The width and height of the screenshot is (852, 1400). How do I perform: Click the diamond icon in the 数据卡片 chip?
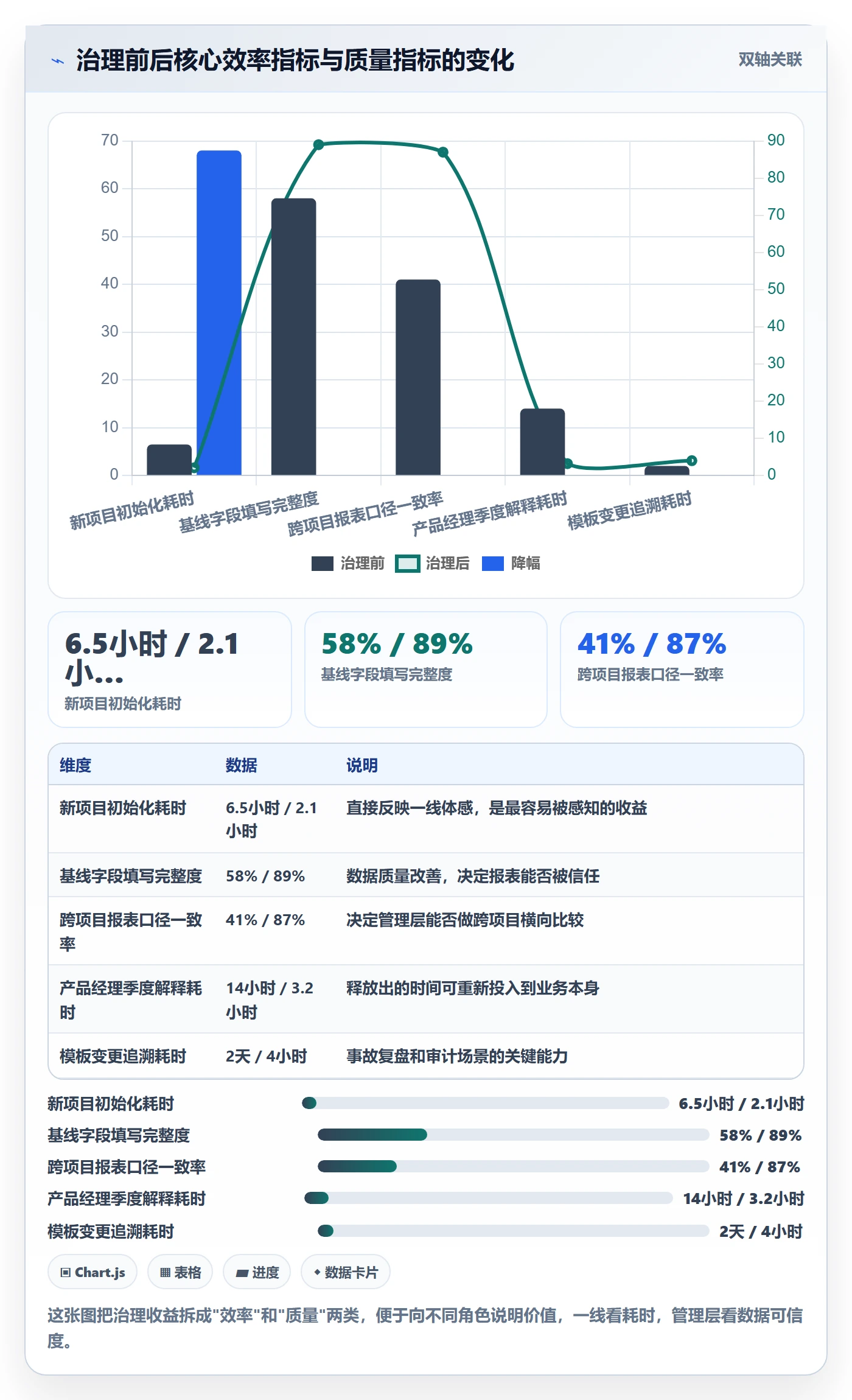tap(317, 1272)
